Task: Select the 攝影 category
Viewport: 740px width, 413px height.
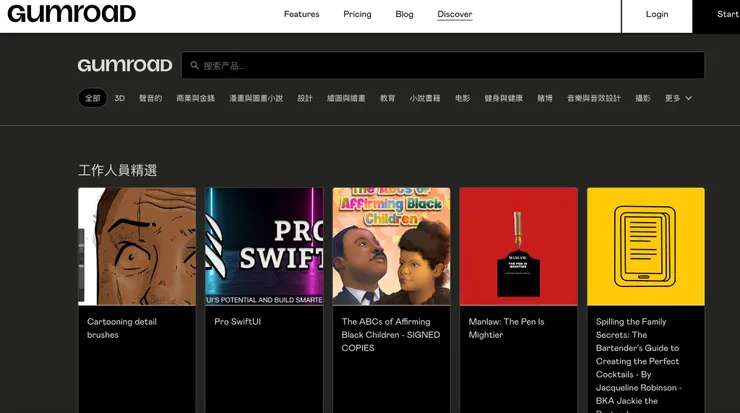Action: [643, 98]
